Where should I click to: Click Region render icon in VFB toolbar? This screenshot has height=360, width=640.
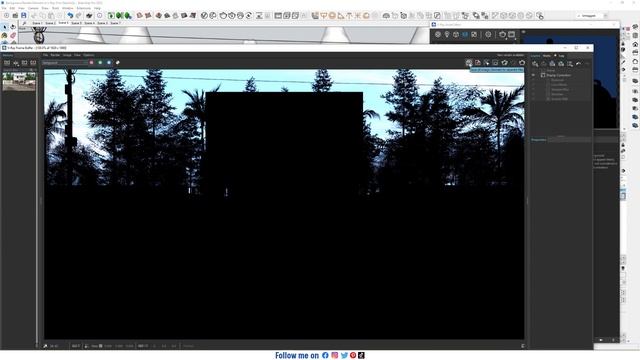tap(496, 62)
